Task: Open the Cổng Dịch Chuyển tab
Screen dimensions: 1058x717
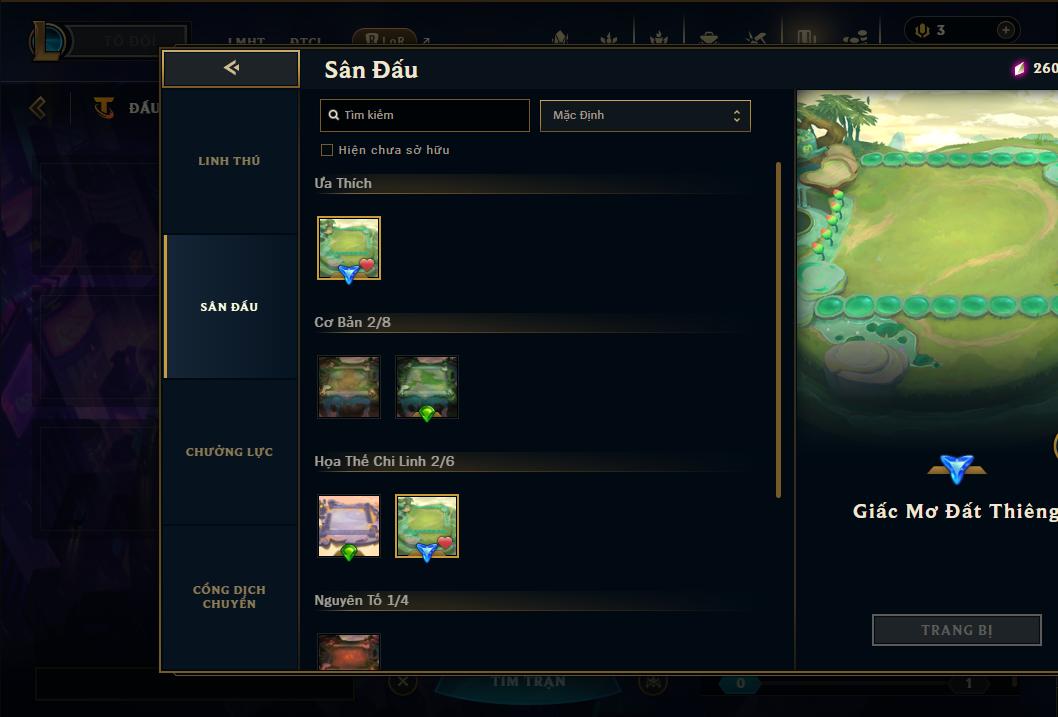Action: (229, 597)
